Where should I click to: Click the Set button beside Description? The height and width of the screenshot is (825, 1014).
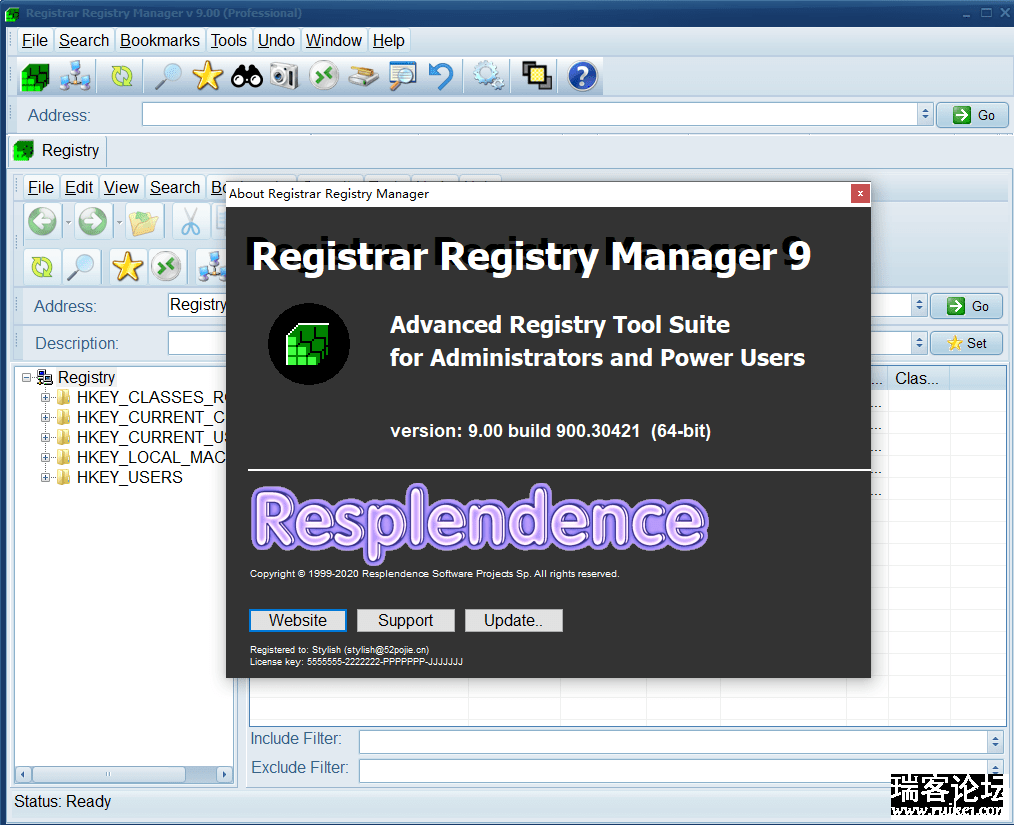pos(967,343)
